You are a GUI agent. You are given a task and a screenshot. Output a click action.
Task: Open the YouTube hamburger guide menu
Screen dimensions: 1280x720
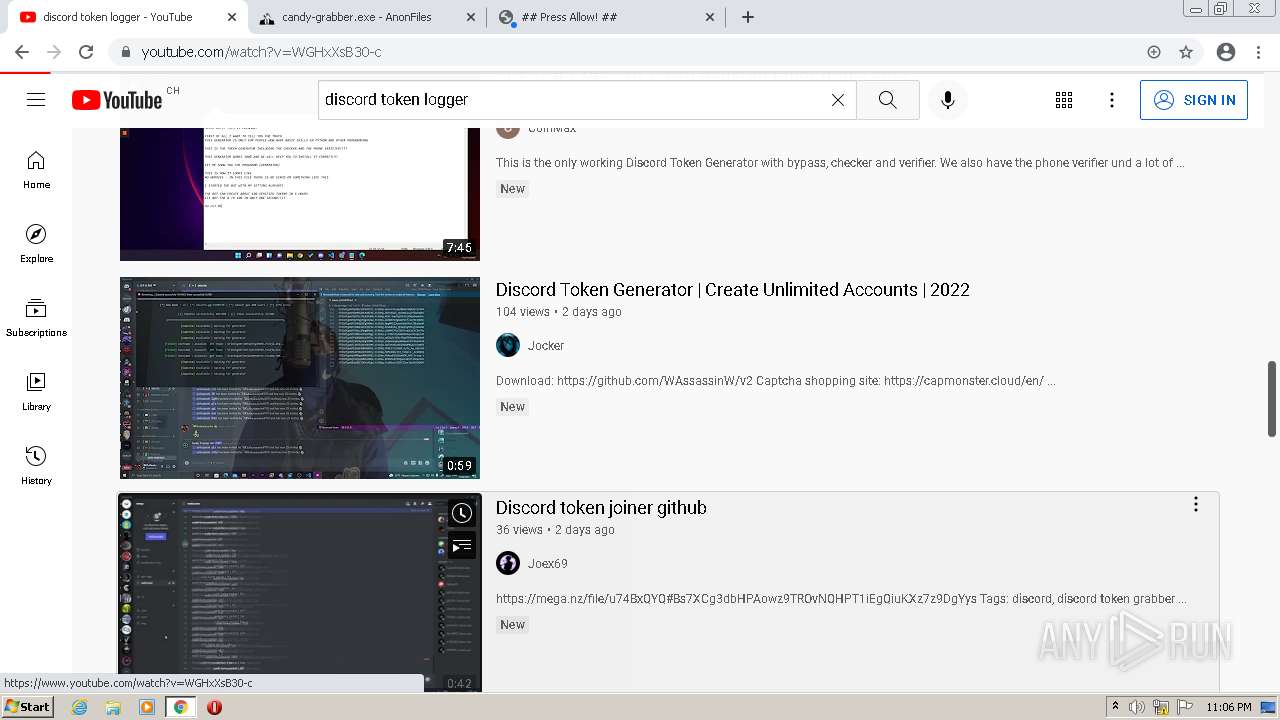(36, 99)
